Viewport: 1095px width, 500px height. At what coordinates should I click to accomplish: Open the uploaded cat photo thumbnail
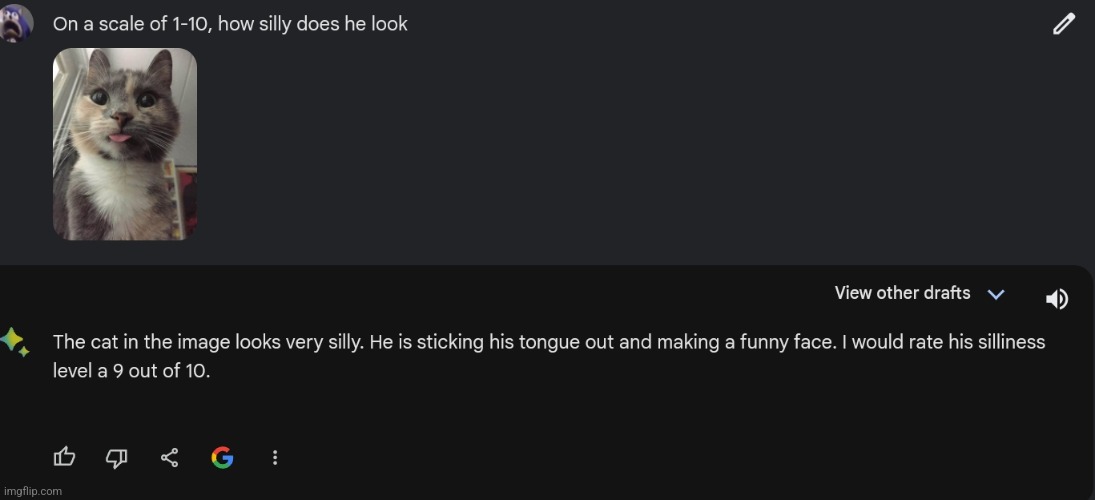[x=125, y=144]
